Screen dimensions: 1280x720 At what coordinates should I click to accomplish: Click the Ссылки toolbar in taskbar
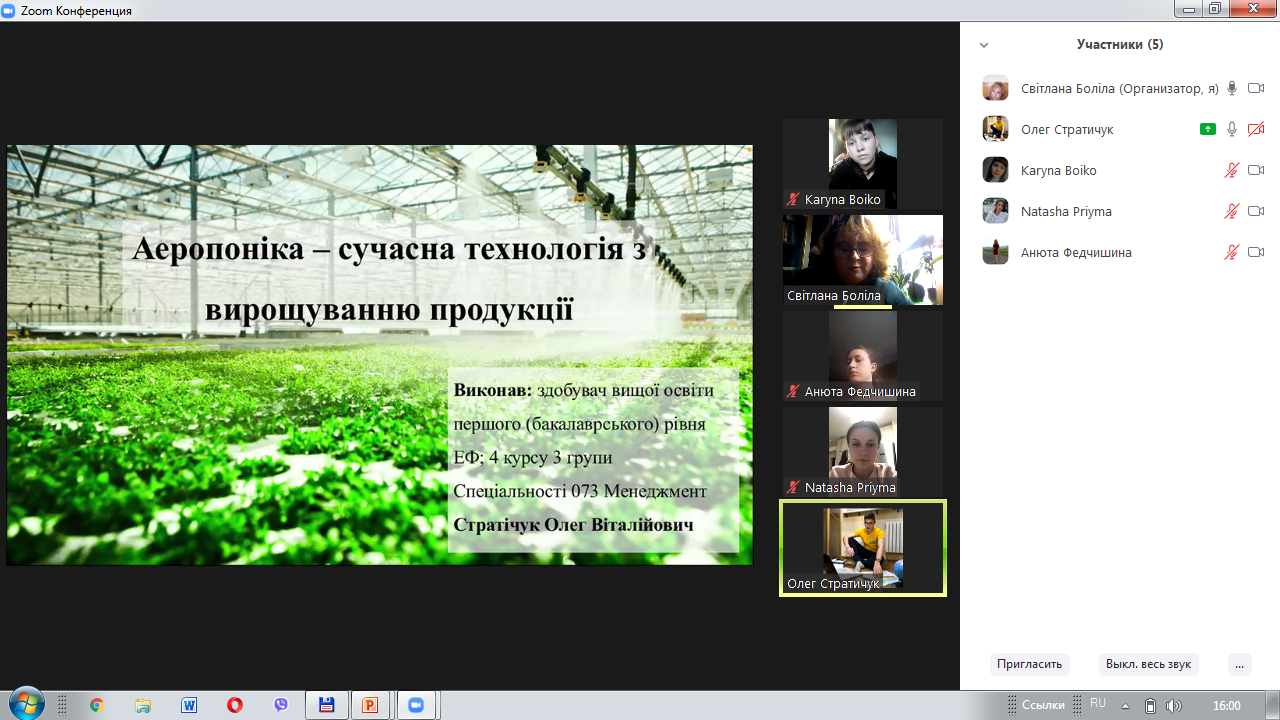pyautogui.click(x=1045, y=705)
